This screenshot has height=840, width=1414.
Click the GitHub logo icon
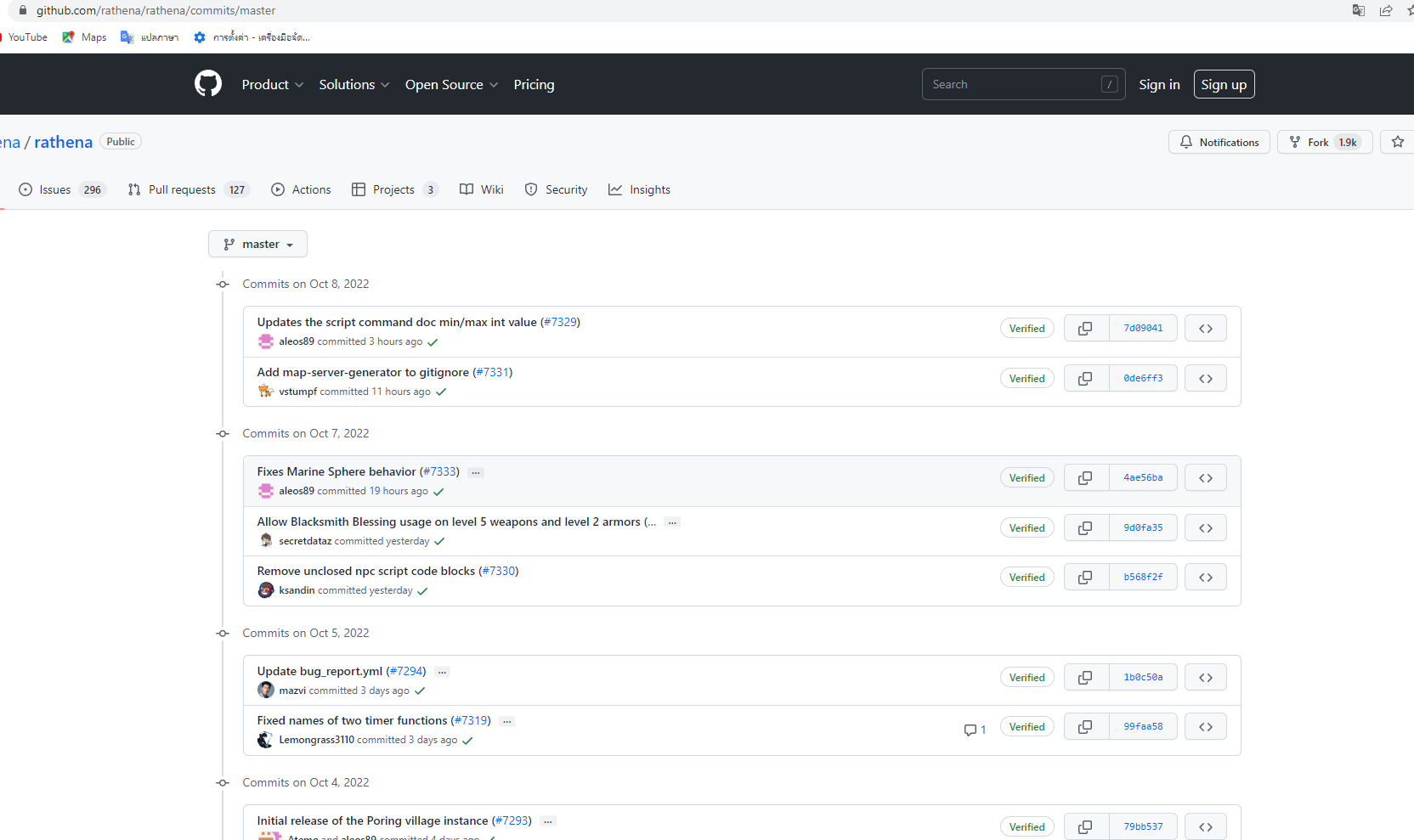click(207, 83)
